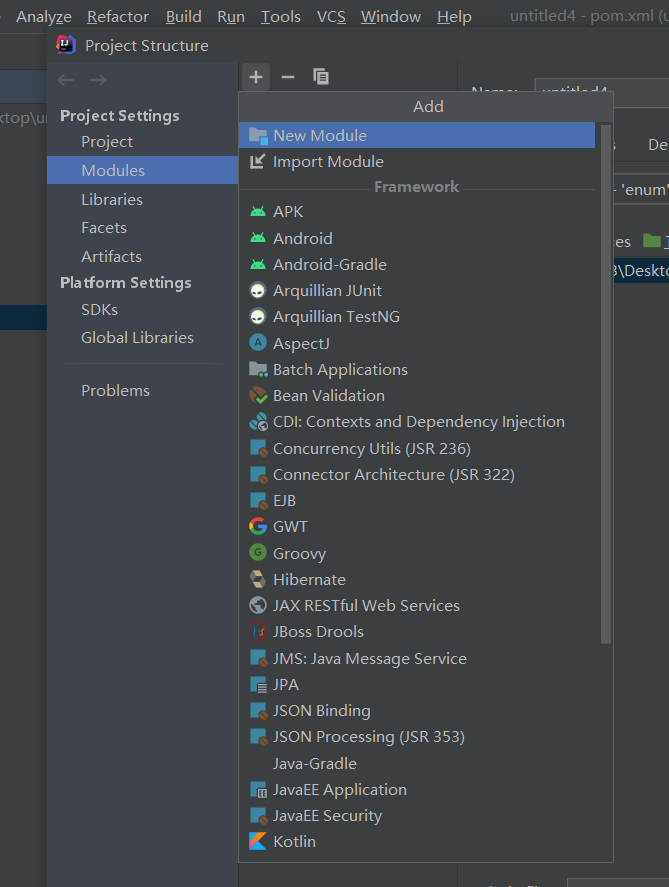Click the CDI framework icon
669x887 pixels.
click(258, 422)
